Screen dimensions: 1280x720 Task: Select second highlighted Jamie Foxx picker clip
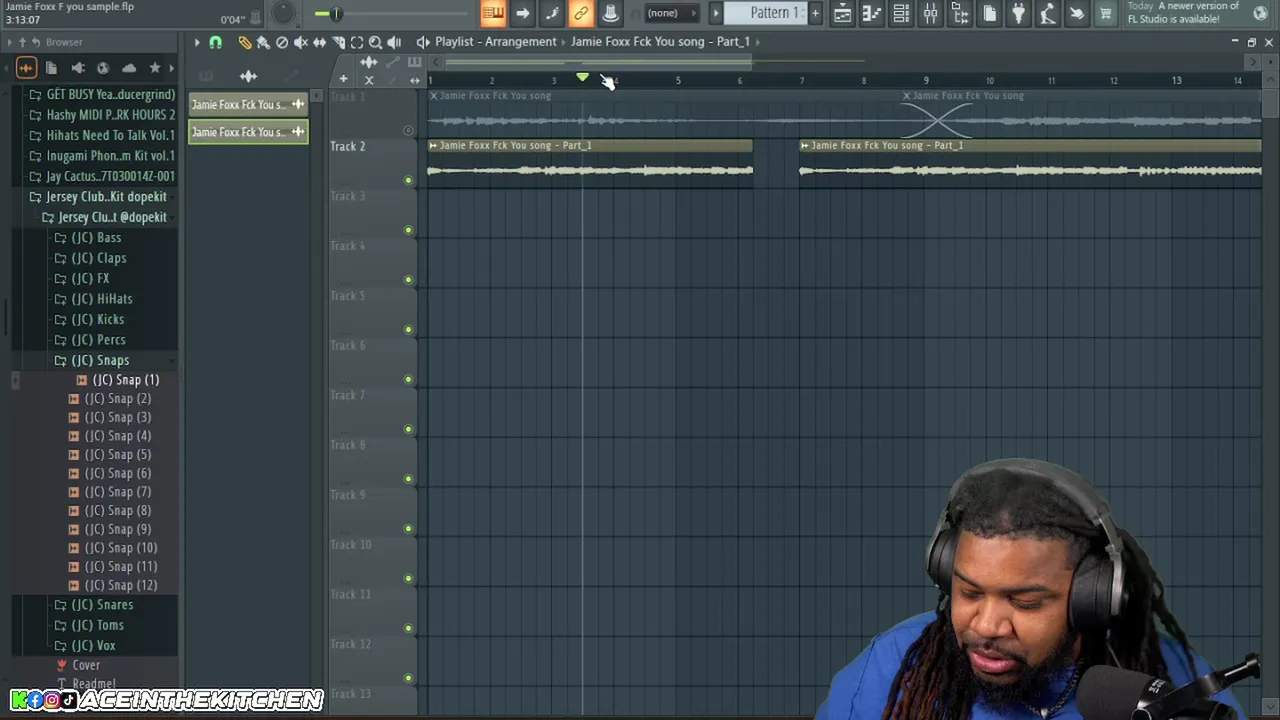[x=248, y=132]
